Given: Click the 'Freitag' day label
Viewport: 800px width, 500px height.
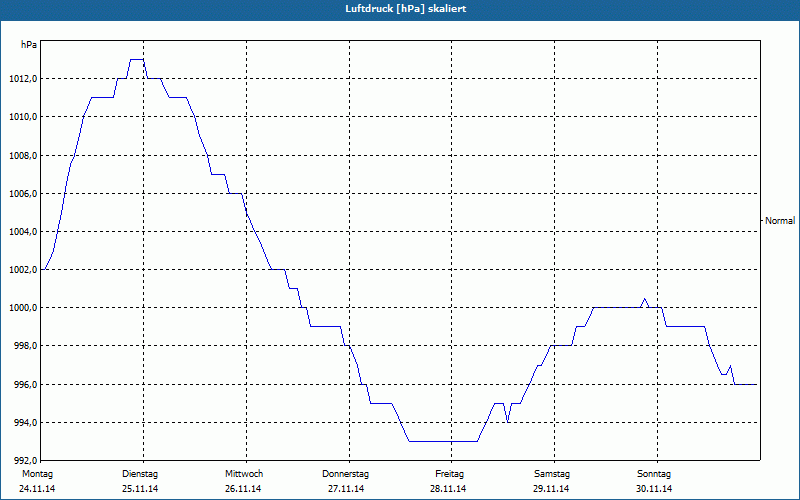Looking at the screenshot, I should (x=449, y=474).
